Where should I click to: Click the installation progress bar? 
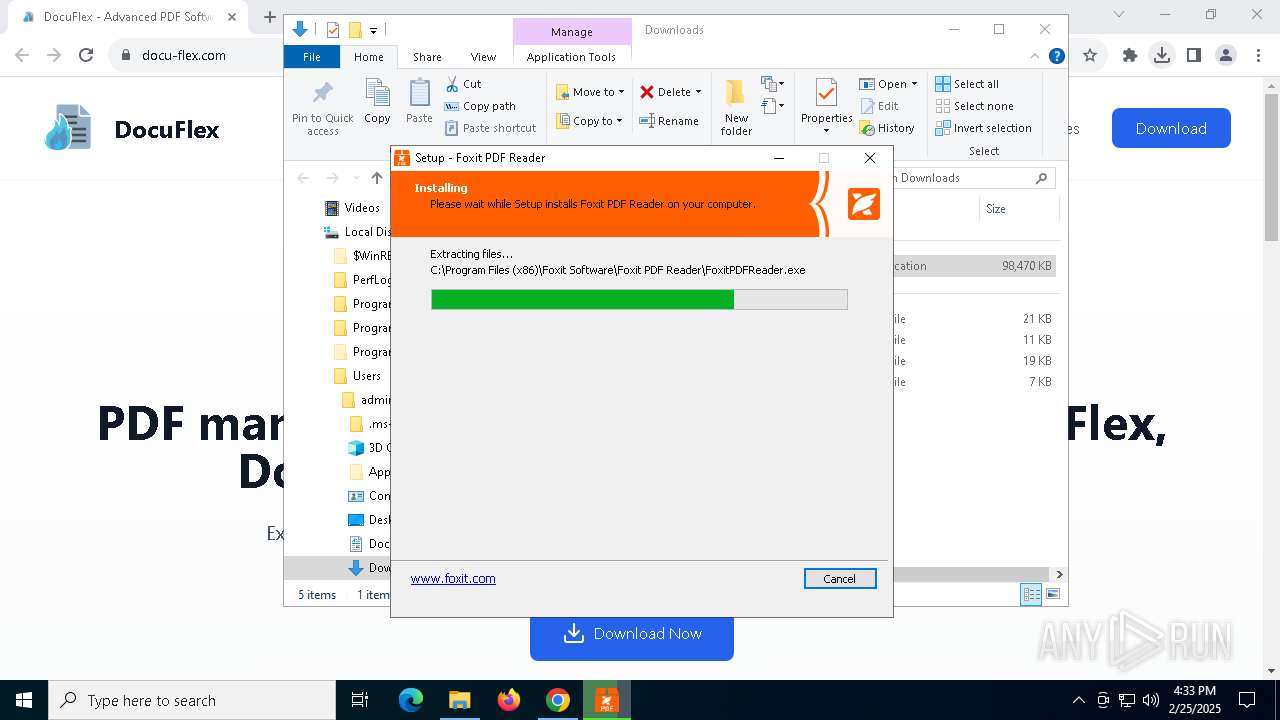(639, 299)
